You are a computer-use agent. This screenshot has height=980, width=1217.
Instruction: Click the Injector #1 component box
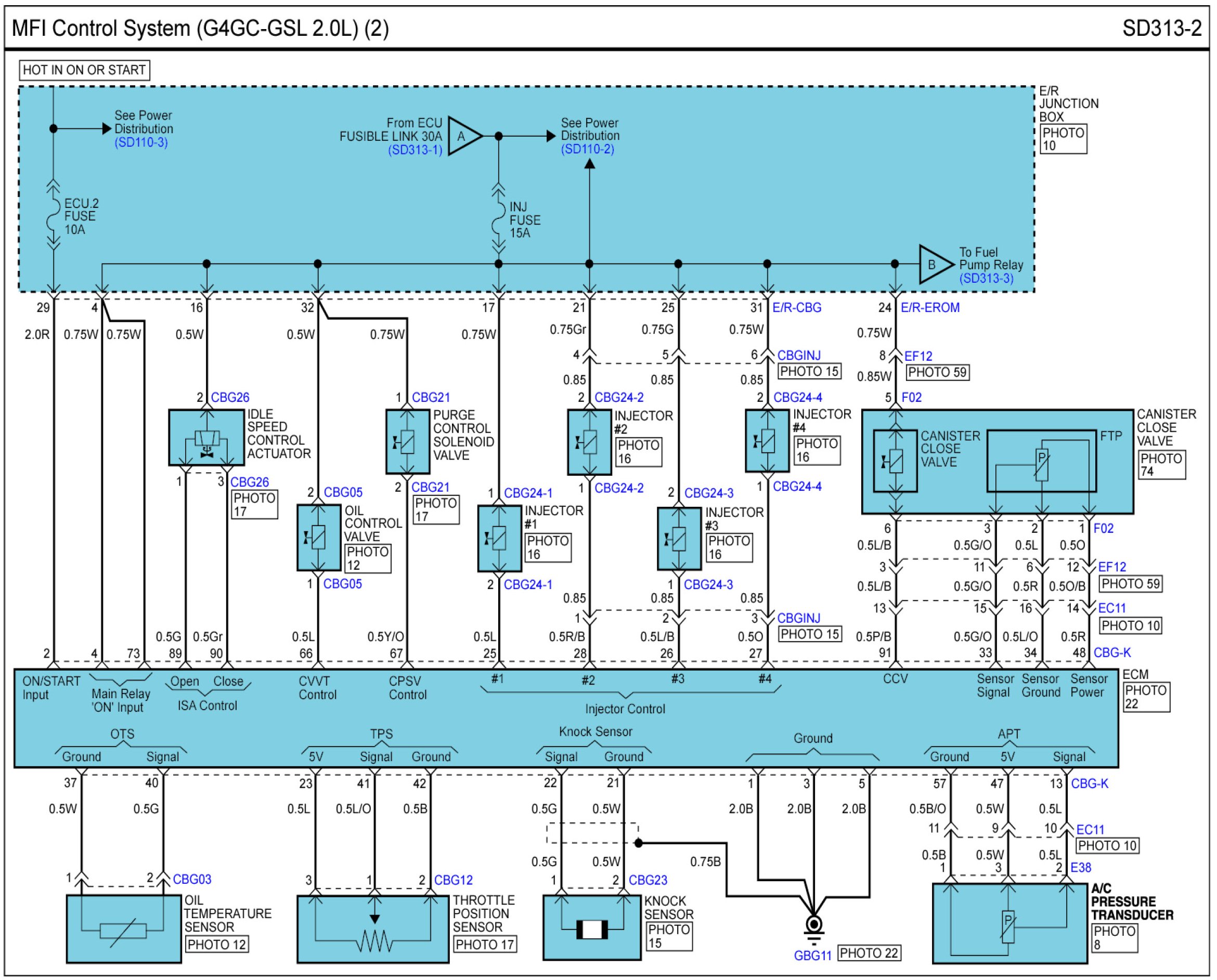click(x=499, y=539)
